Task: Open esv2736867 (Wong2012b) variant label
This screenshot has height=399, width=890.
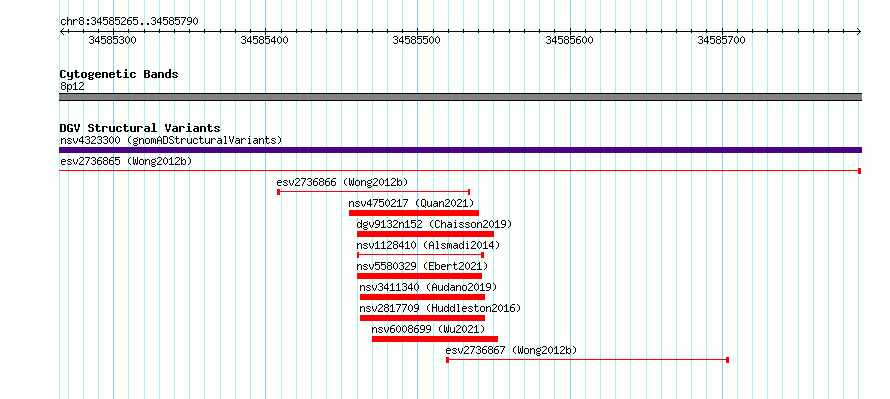Action: tap(511, 350)
